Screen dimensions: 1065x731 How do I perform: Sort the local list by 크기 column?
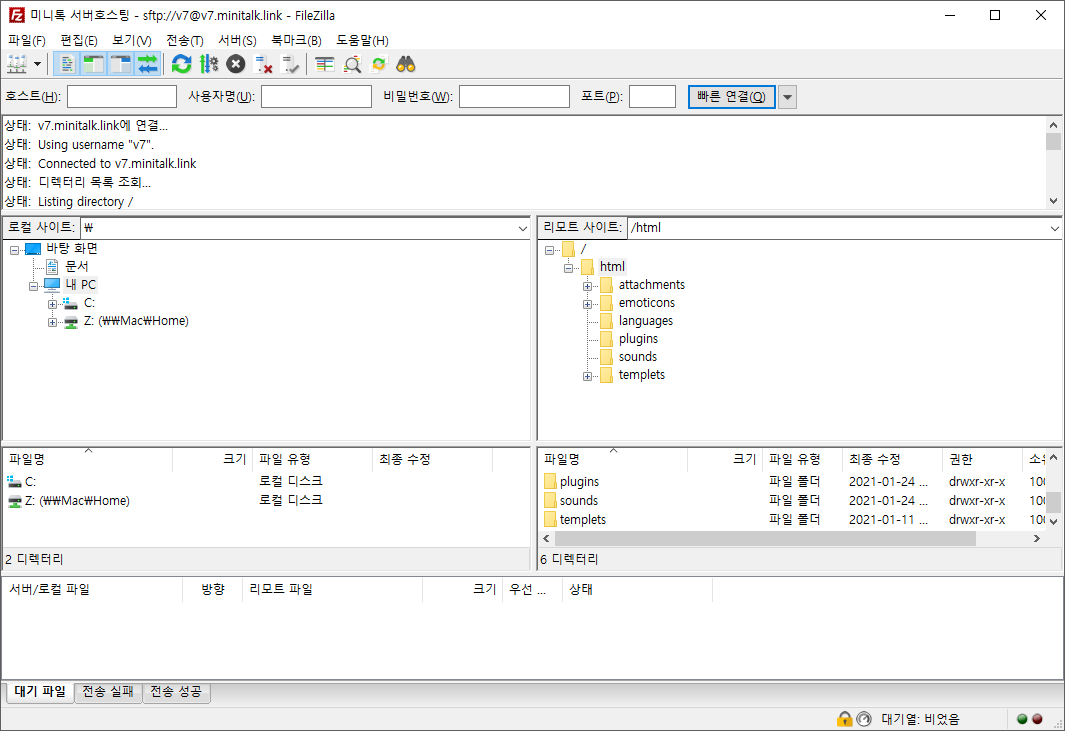point(213,459)
